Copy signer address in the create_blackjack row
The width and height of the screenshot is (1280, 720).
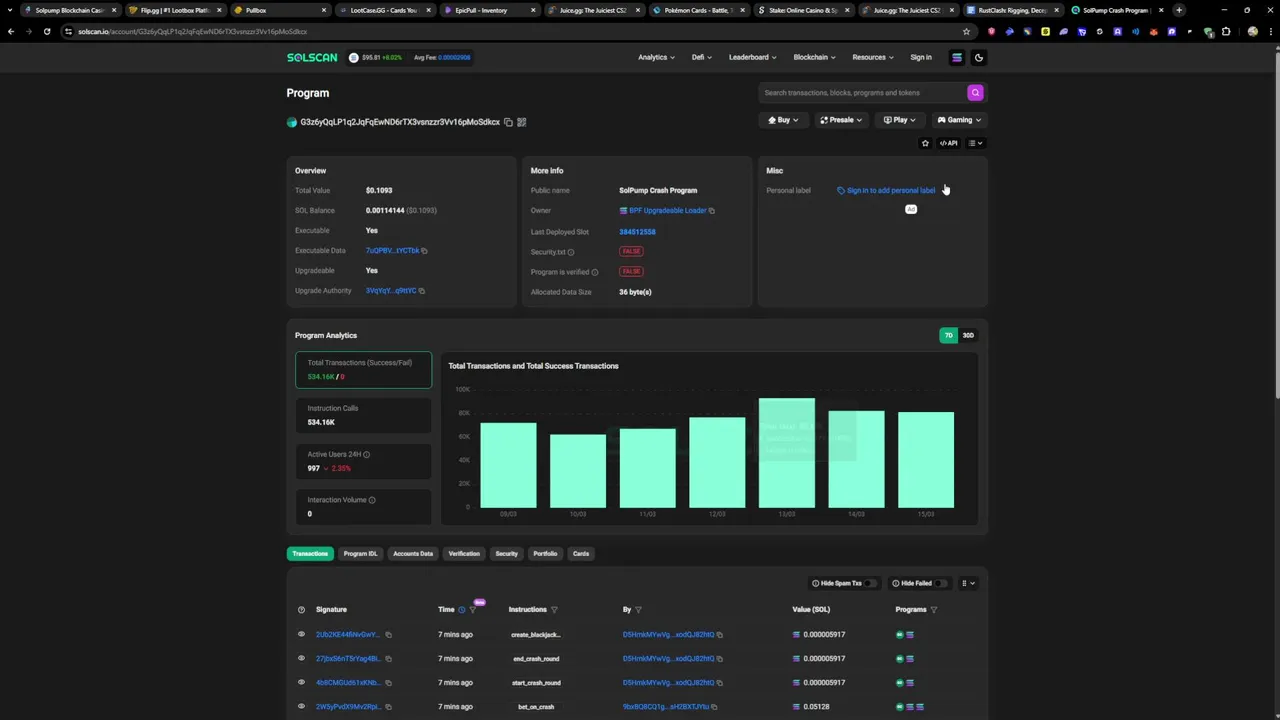(719, 635)
